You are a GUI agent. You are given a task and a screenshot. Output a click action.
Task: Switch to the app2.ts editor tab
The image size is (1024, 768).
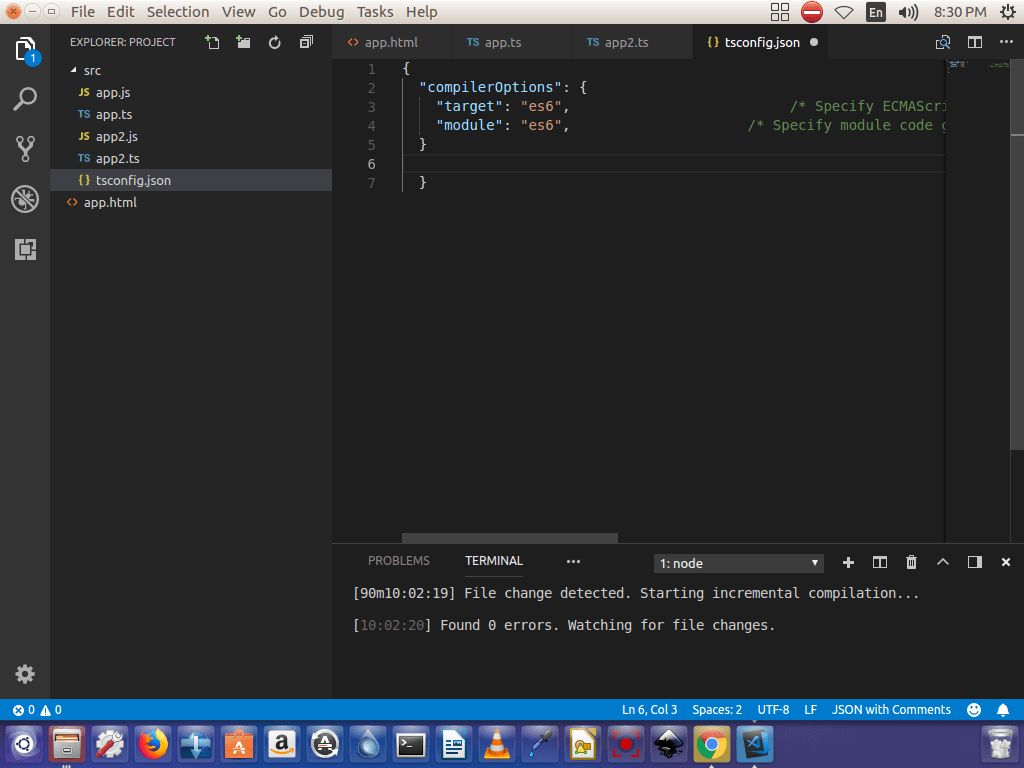626,43
